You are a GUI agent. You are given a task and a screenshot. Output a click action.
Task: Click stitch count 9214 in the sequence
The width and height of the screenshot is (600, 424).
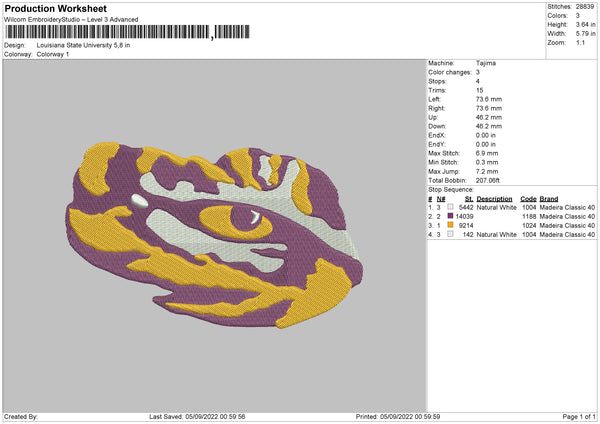(466, 225)
